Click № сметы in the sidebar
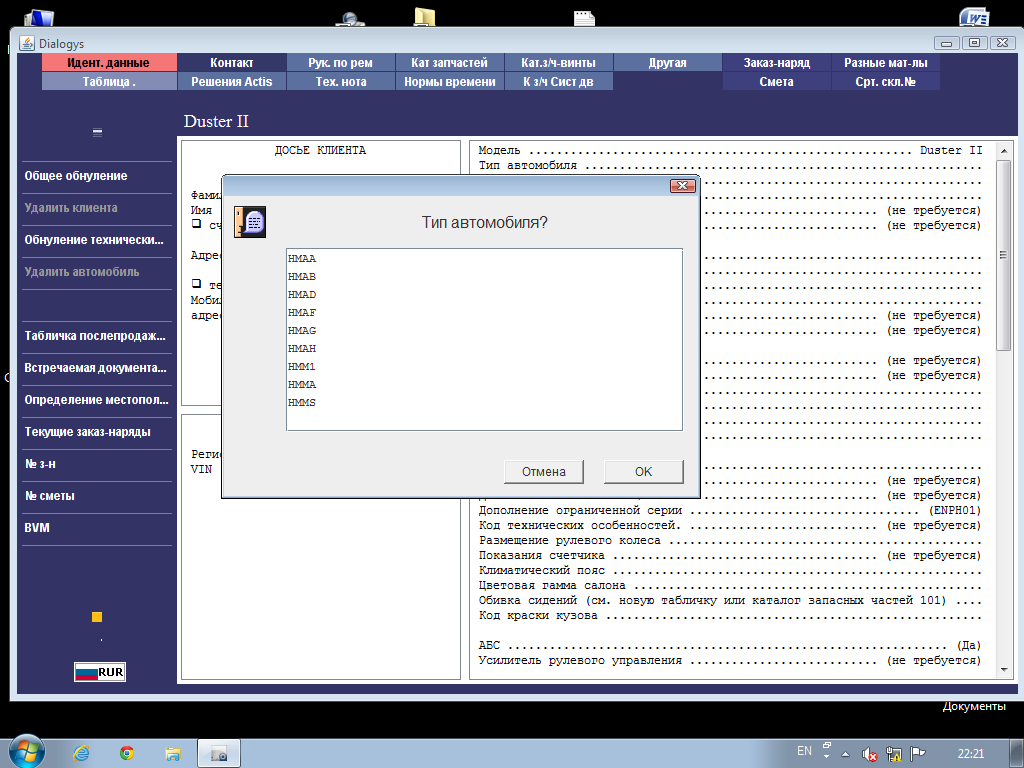1024x768 pixels. (x=97, y=496)
